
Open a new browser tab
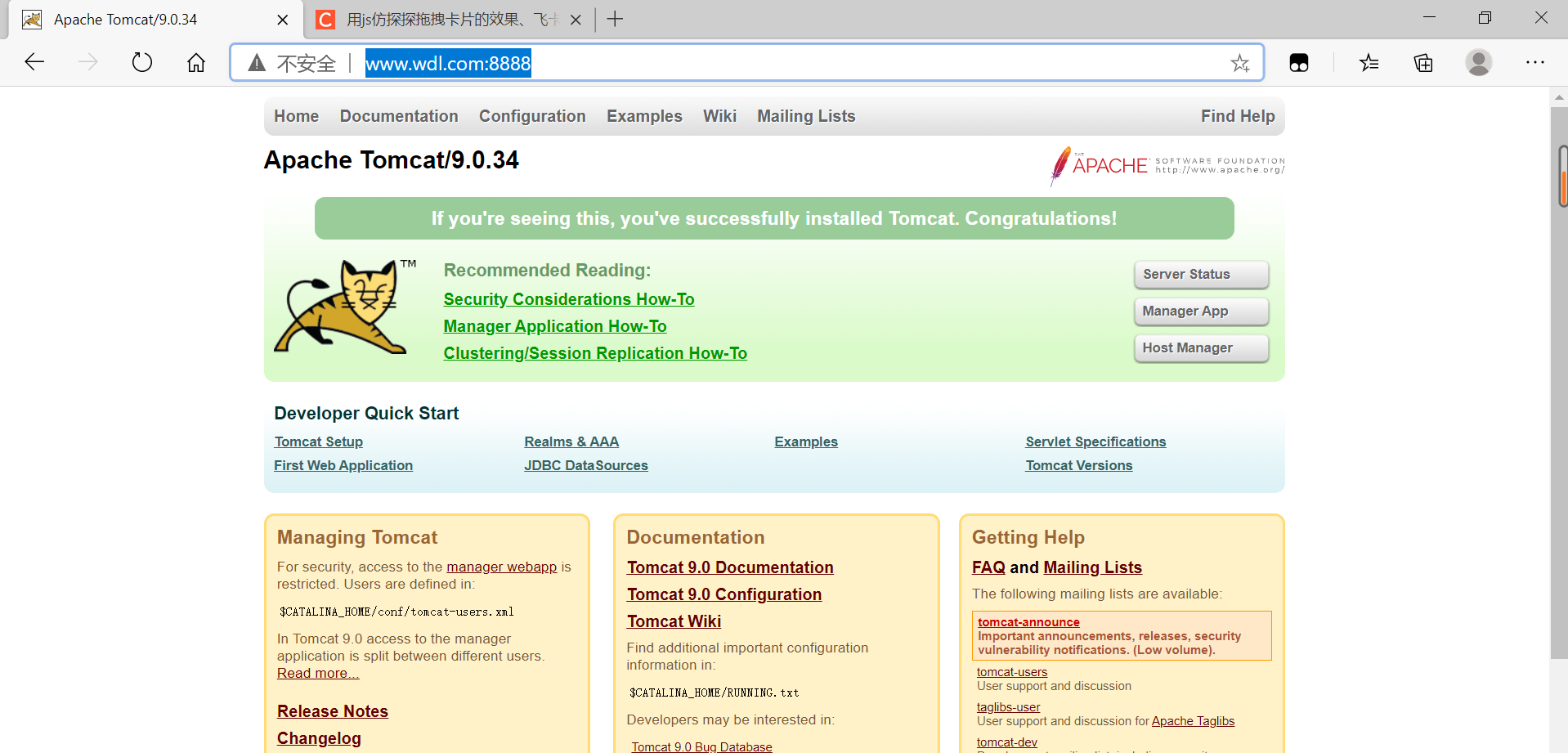click(615, 19)
